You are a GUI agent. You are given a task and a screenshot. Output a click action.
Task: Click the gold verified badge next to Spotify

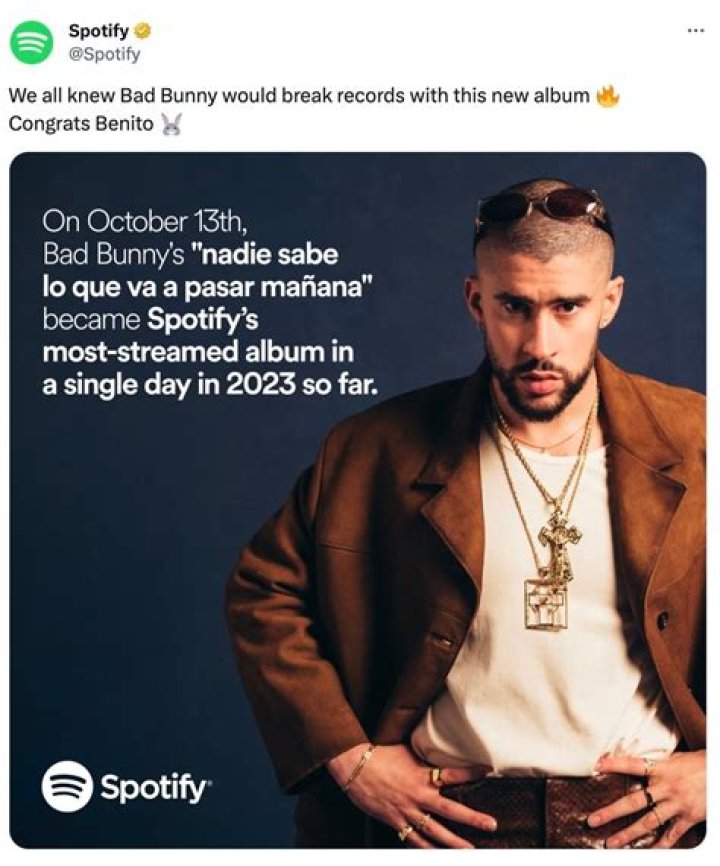(x=141, y=30)
